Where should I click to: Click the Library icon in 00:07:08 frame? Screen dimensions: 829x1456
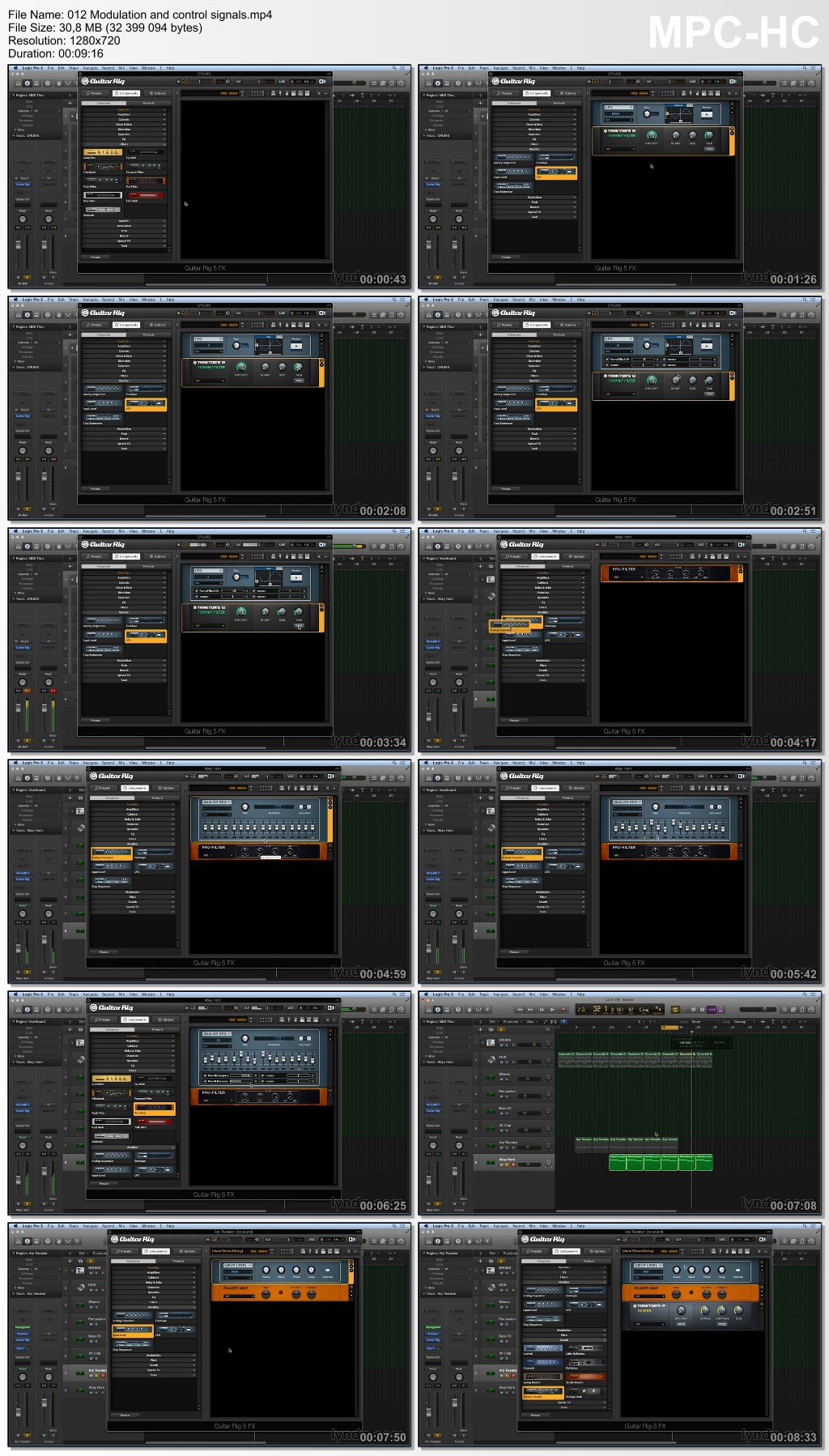427,1009
